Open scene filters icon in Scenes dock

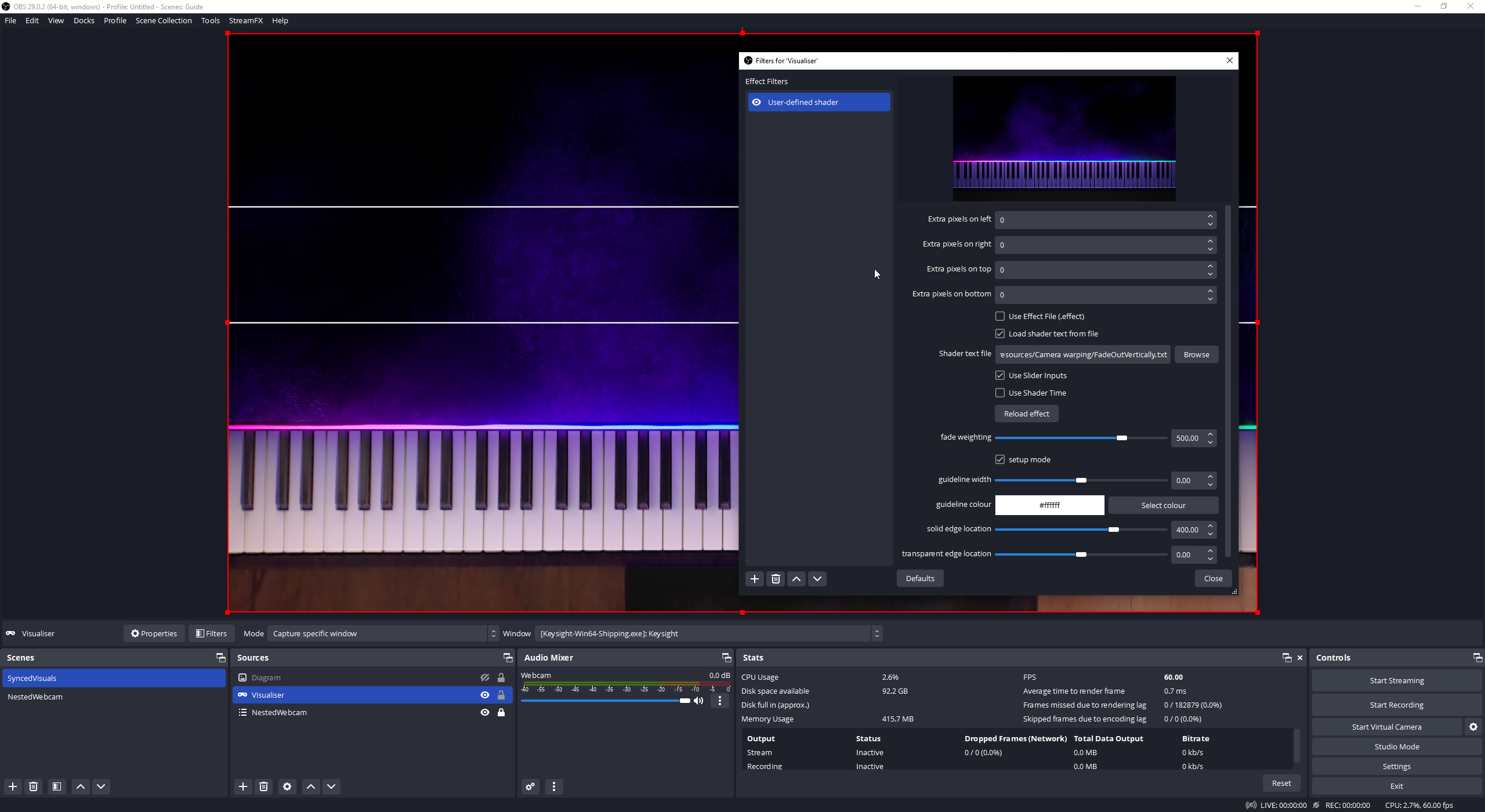coord(57,786)
